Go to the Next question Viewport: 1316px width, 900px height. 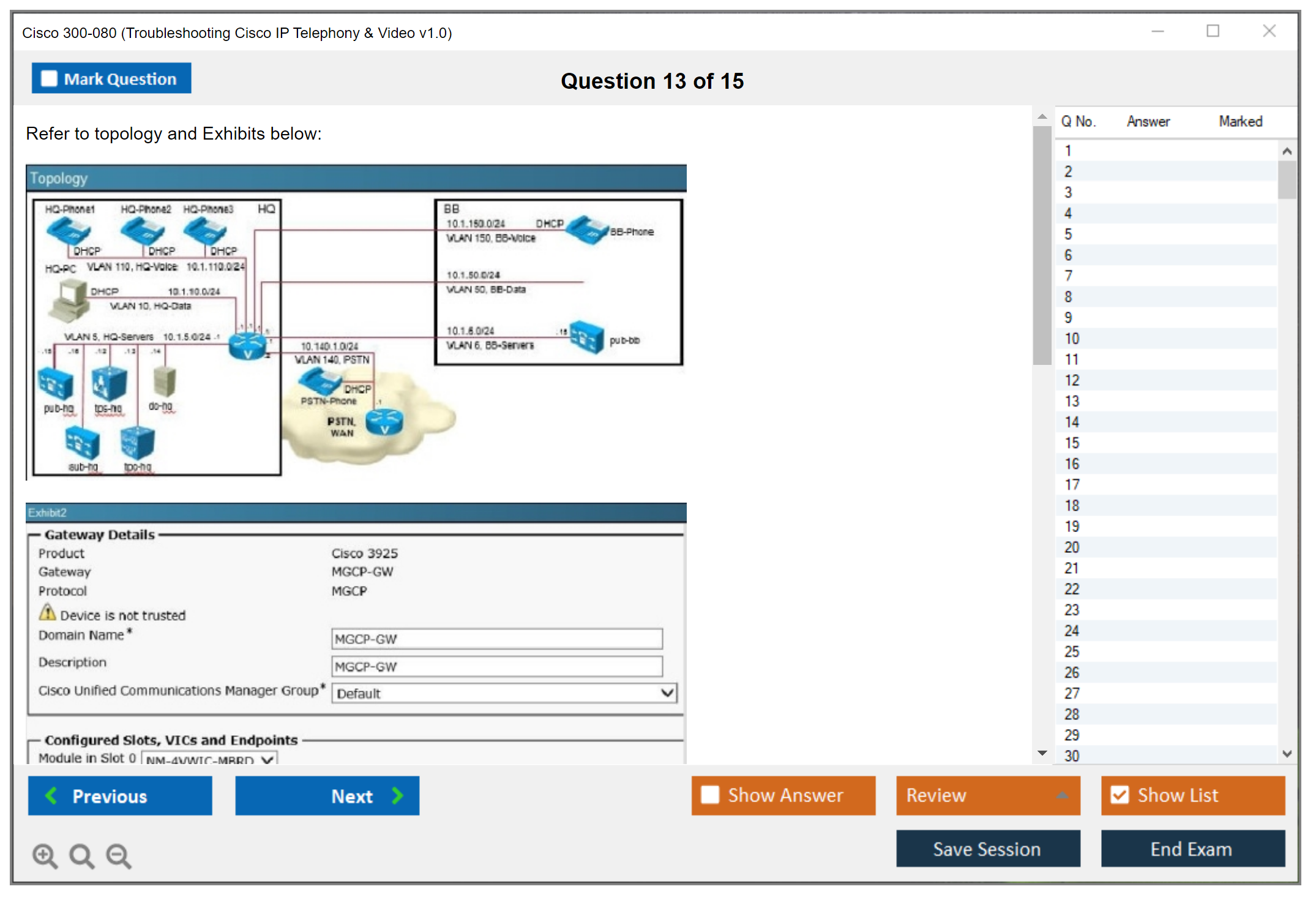point(327,796)
